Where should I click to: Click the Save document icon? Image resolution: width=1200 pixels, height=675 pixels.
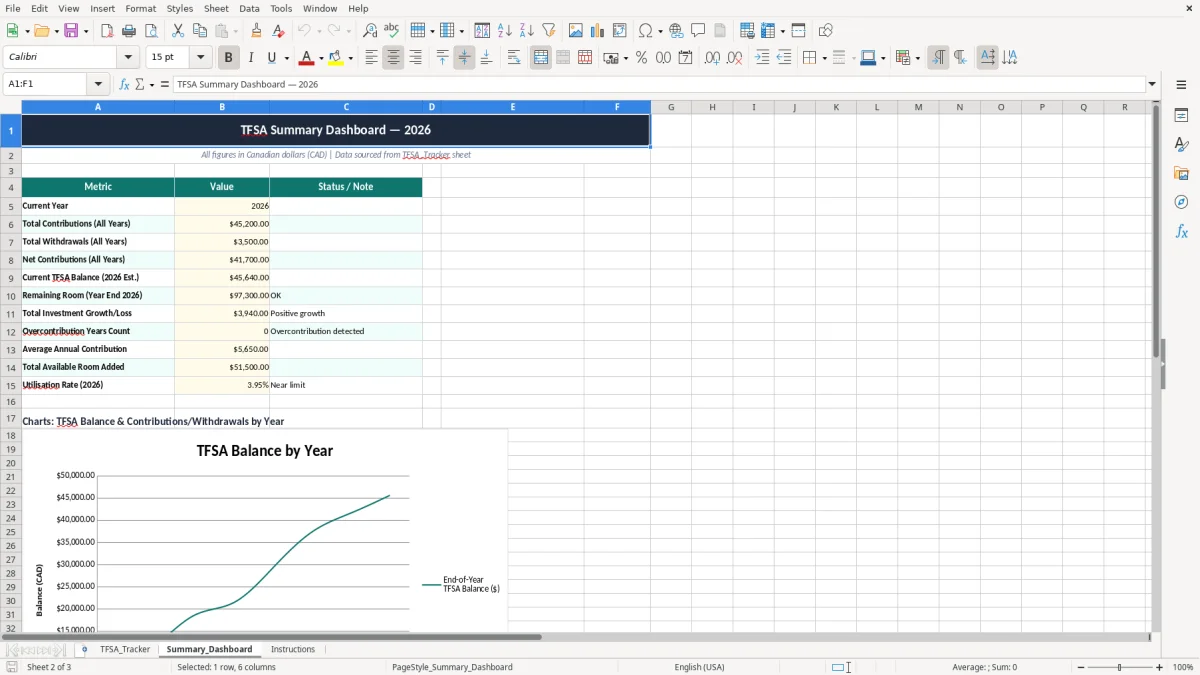(x=71, y=31)
